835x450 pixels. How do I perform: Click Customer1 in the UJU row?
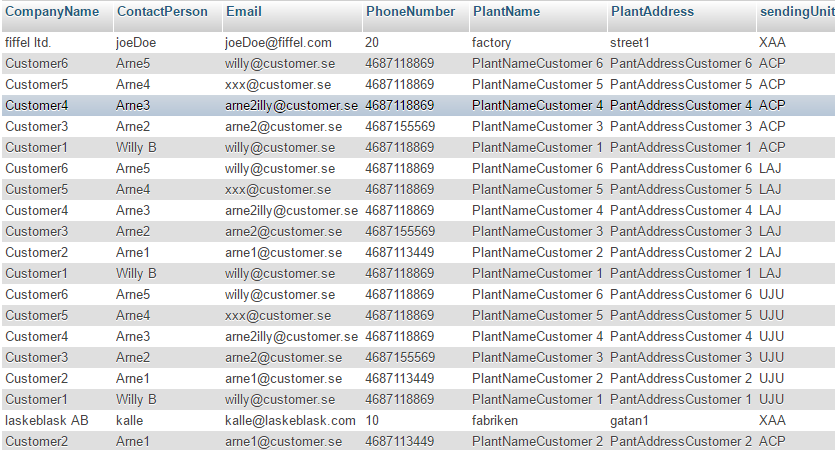coord(36,399)
